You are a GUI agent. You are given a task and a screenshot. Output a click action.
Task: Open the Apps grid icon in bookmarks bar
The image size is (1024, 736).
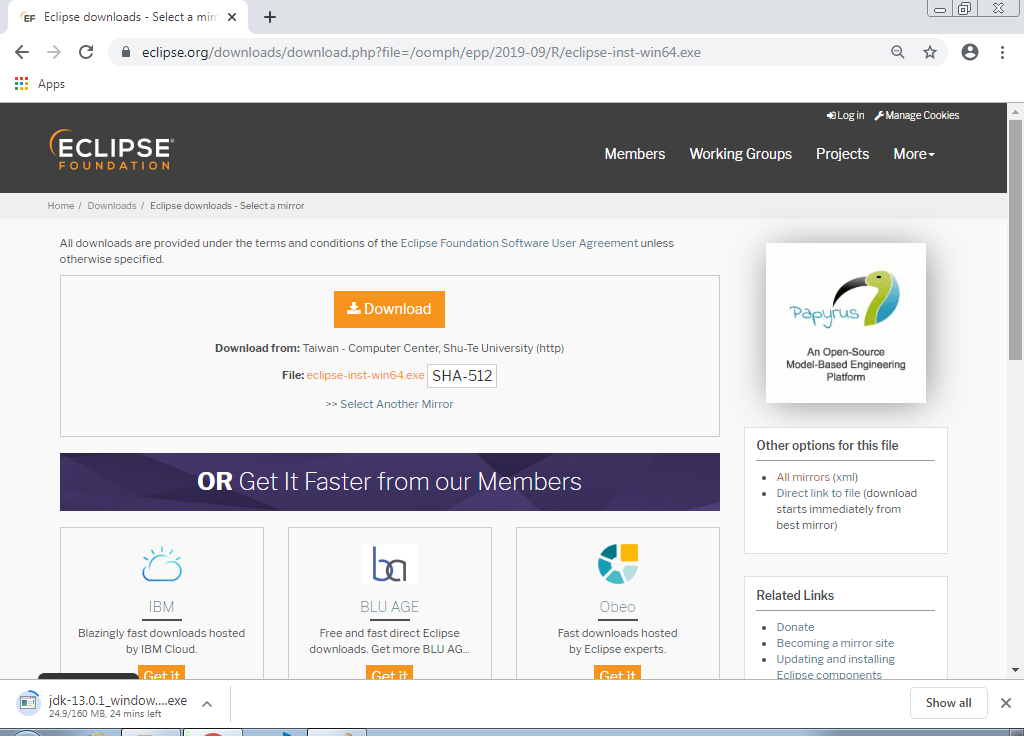(x=22, y=84)
